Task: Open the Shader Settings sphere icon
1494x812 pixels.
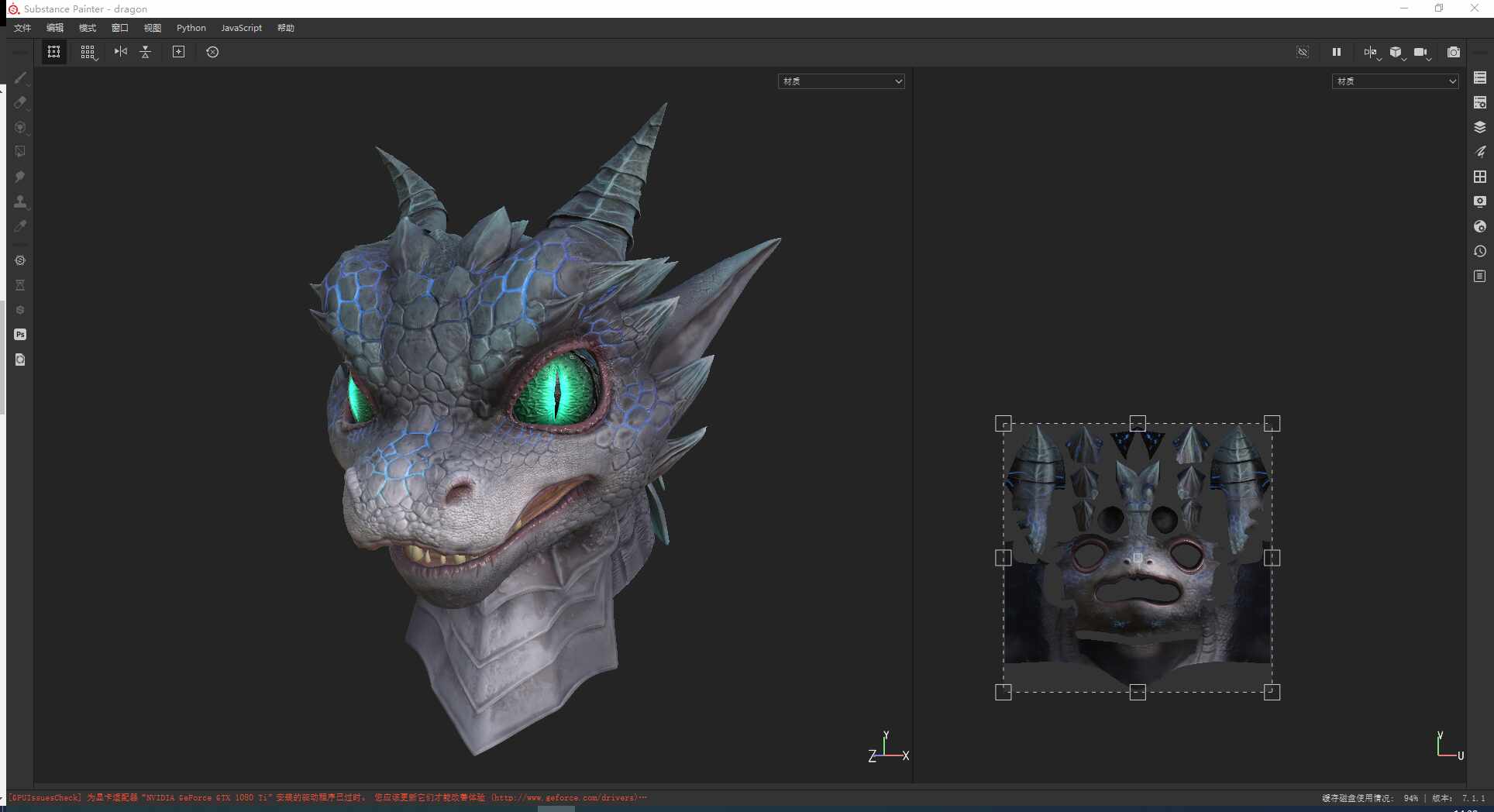Action: coord(1480,227)
